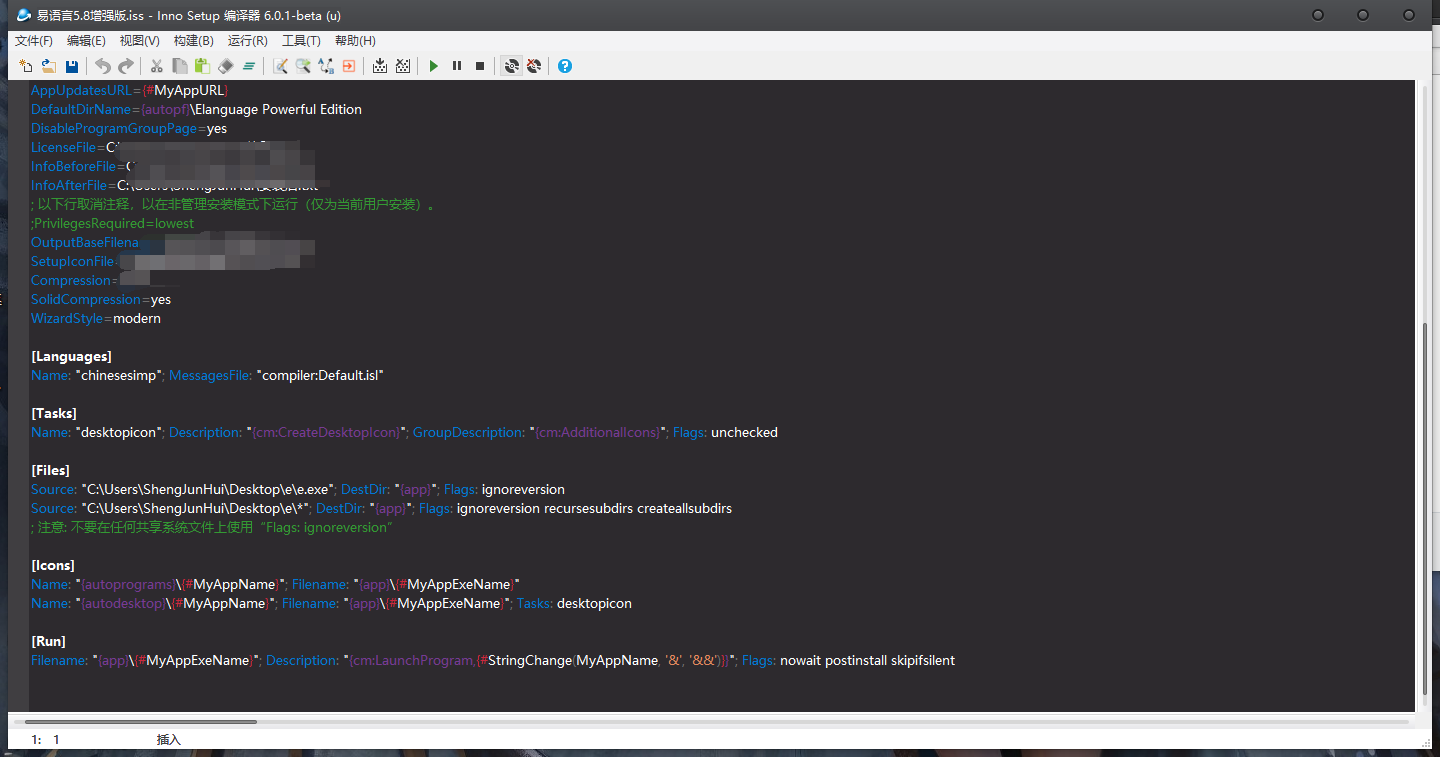The width and height of the screenshot is (1440, 757).
Task: Copy selected text via toolbar
Action: (179, 66)
